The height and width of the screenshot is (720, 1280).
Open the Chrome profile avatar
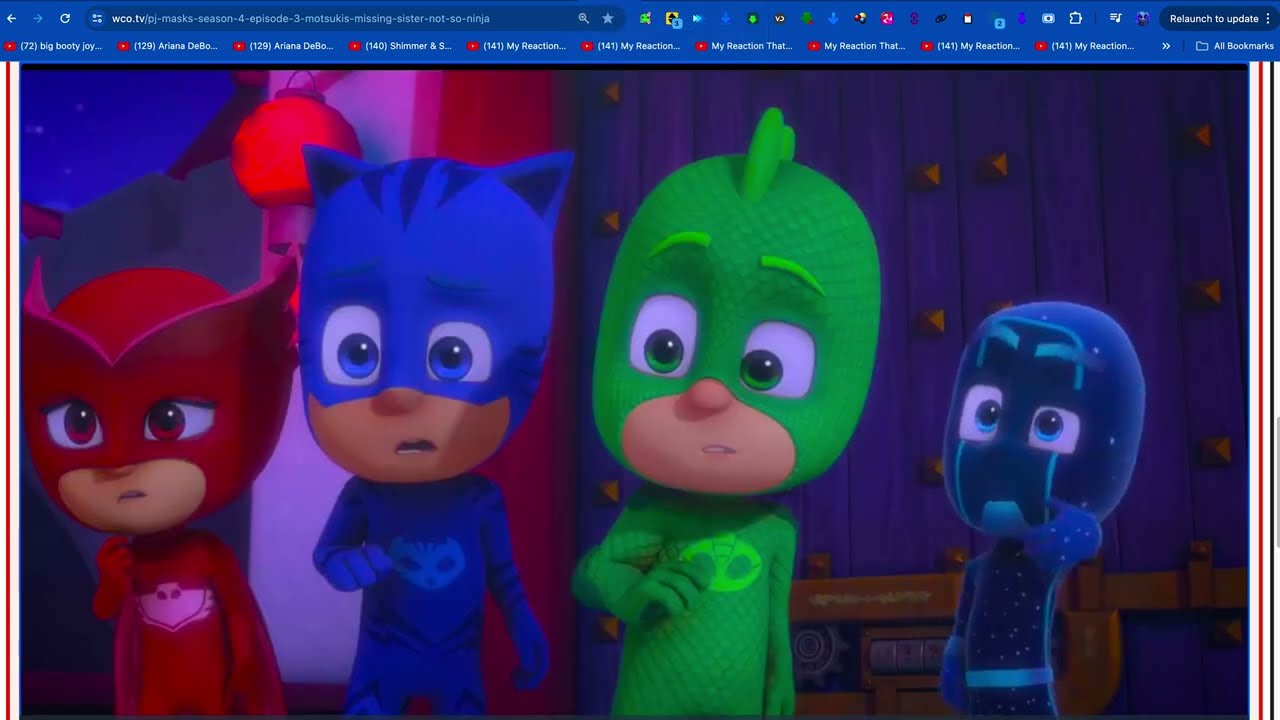[x=1143, y=18]
